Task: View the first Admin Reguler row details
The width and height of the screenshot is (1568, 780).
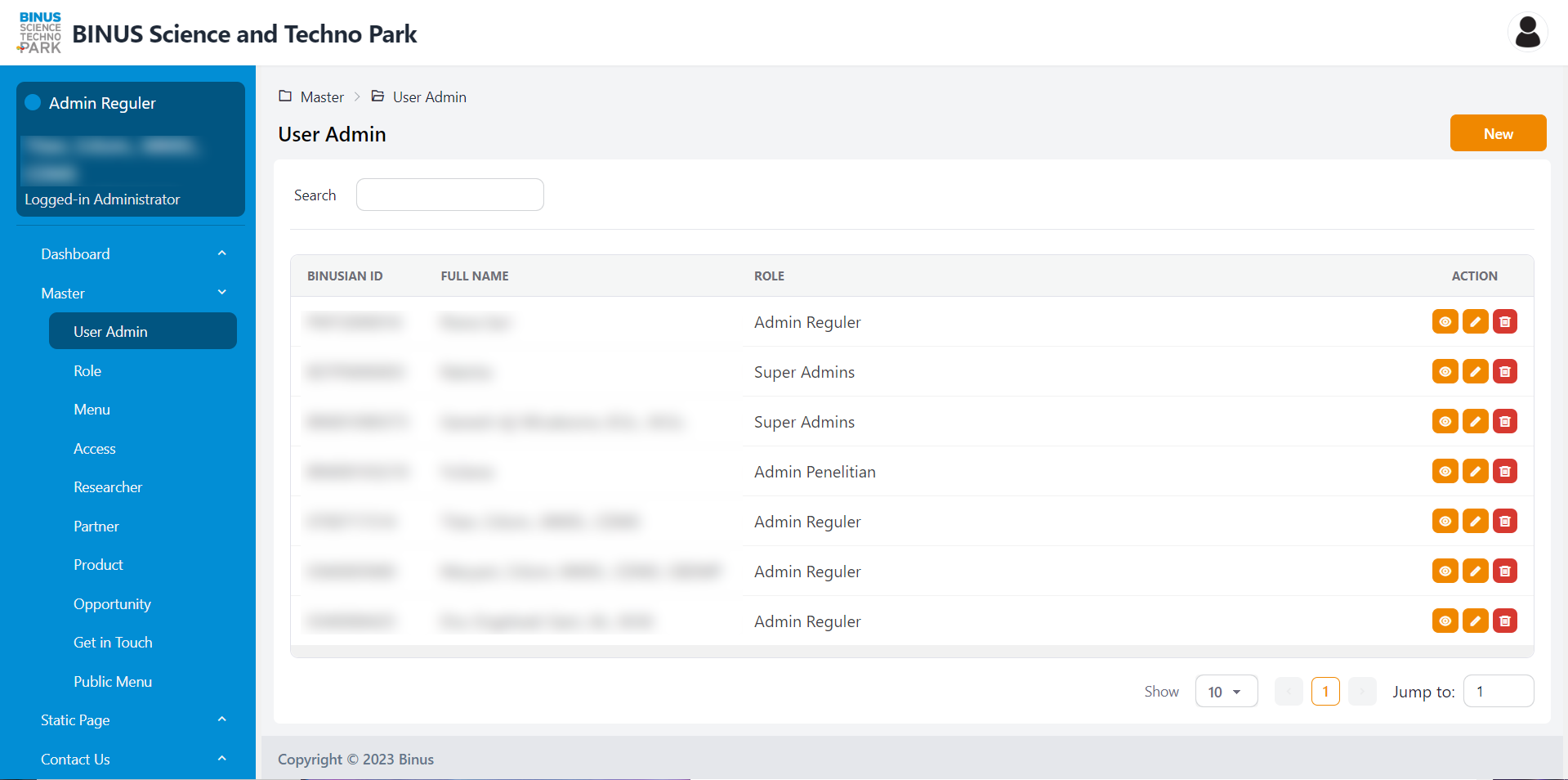Action: [x=1445, y=322]
